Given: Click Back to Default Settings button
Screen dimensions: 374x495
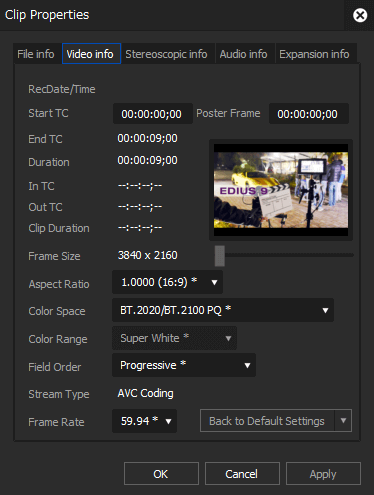Looking at the screenshot, I should point(267,421).
